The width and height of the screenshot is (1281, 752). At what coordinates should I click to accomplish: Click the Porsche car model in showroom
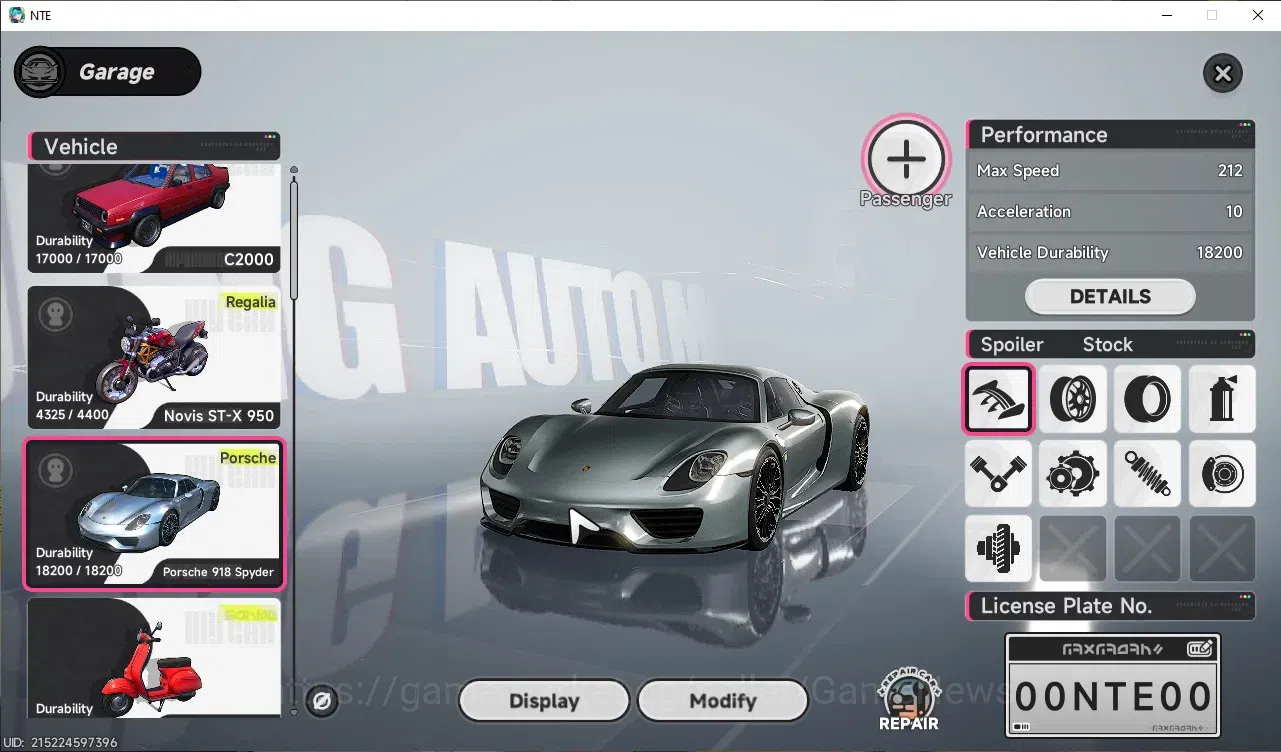675,458
